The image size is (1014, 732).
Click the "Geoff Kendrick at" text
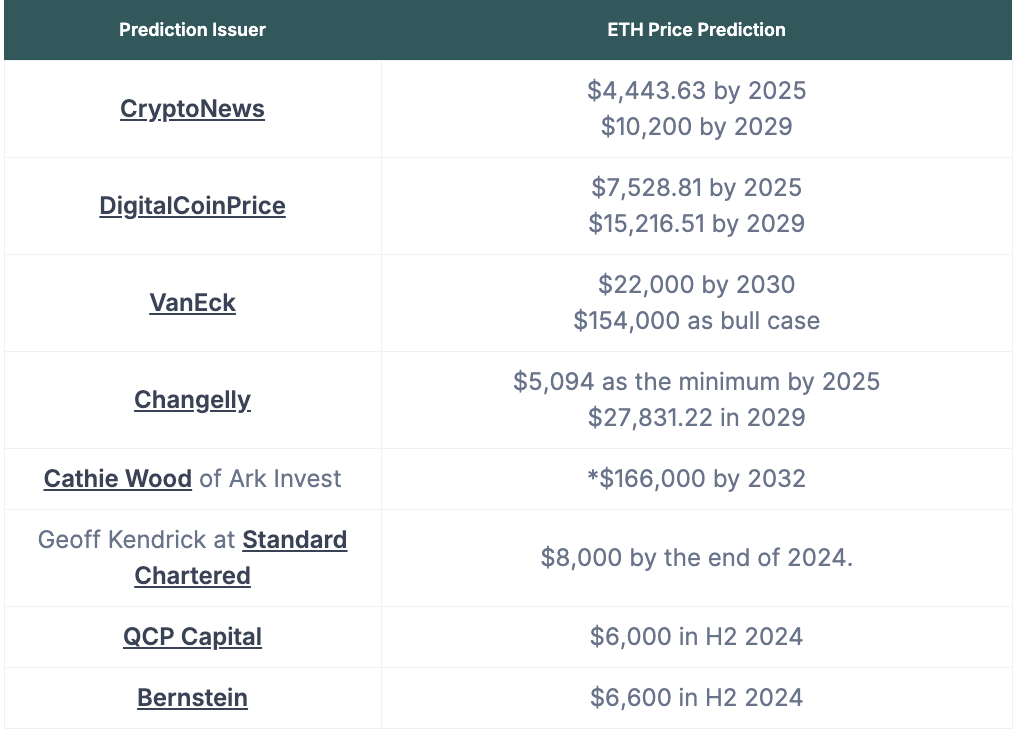click(137, 541)
